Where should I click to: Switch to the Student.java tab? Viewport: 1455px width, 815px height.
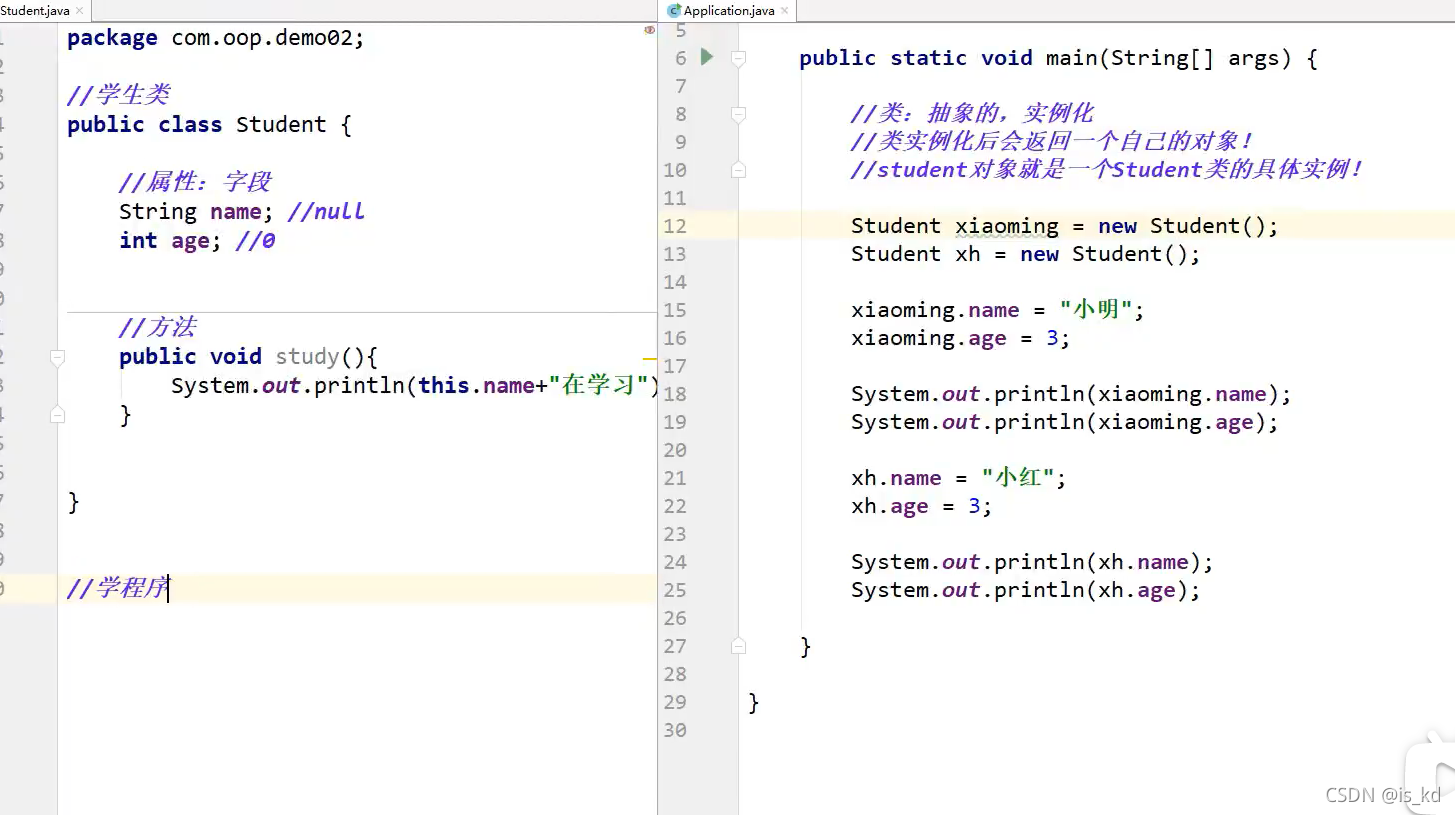point(34,11)
